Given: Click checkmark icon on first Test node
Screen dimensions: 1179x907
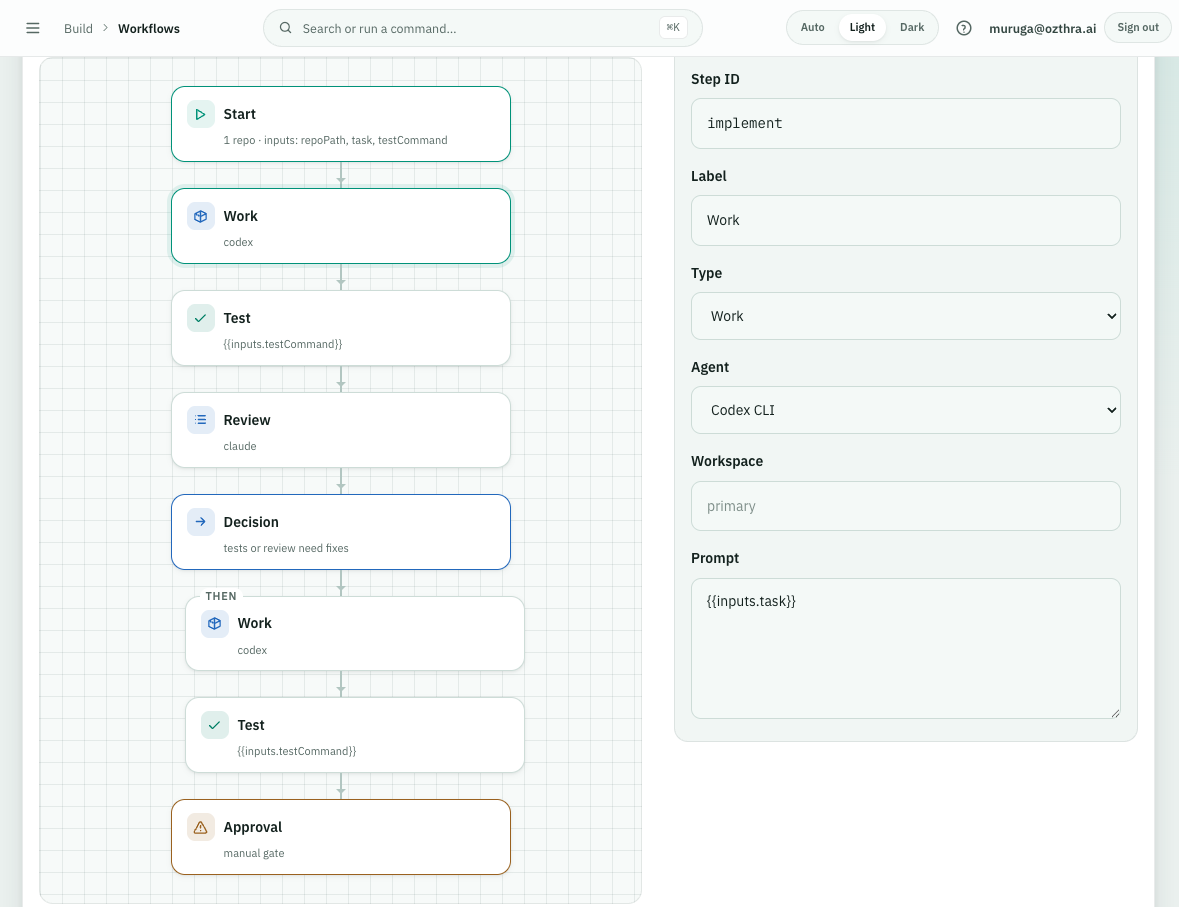Looking at the screenshot, I should tap(201, 318).
